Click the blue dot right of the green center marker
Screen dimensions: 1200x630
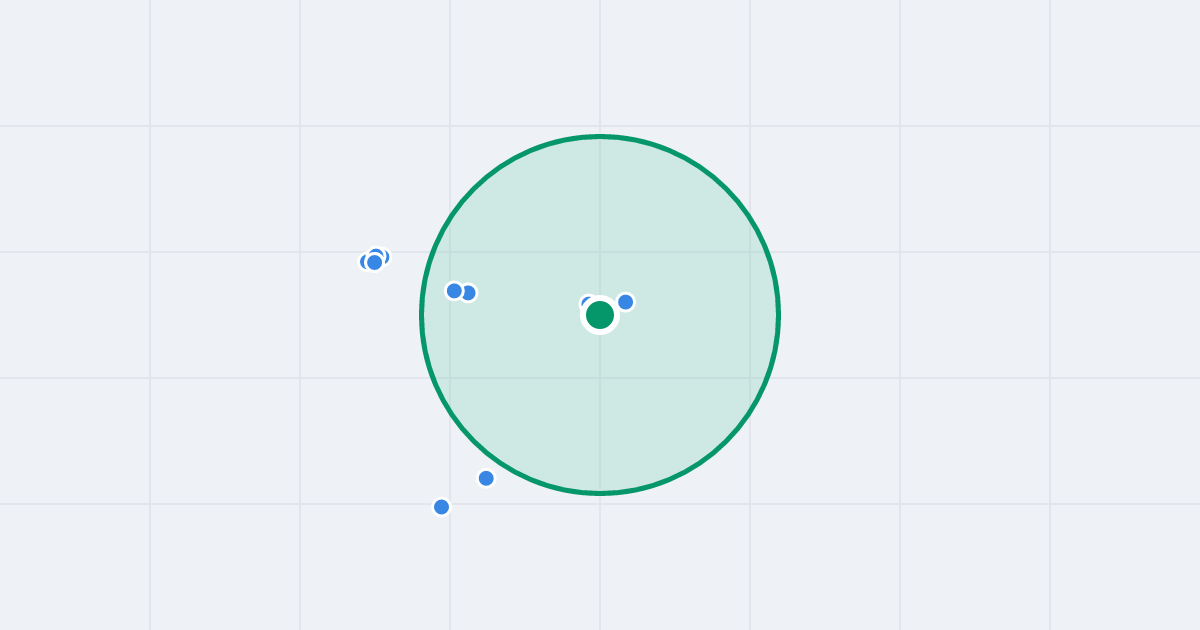(626, 302)
